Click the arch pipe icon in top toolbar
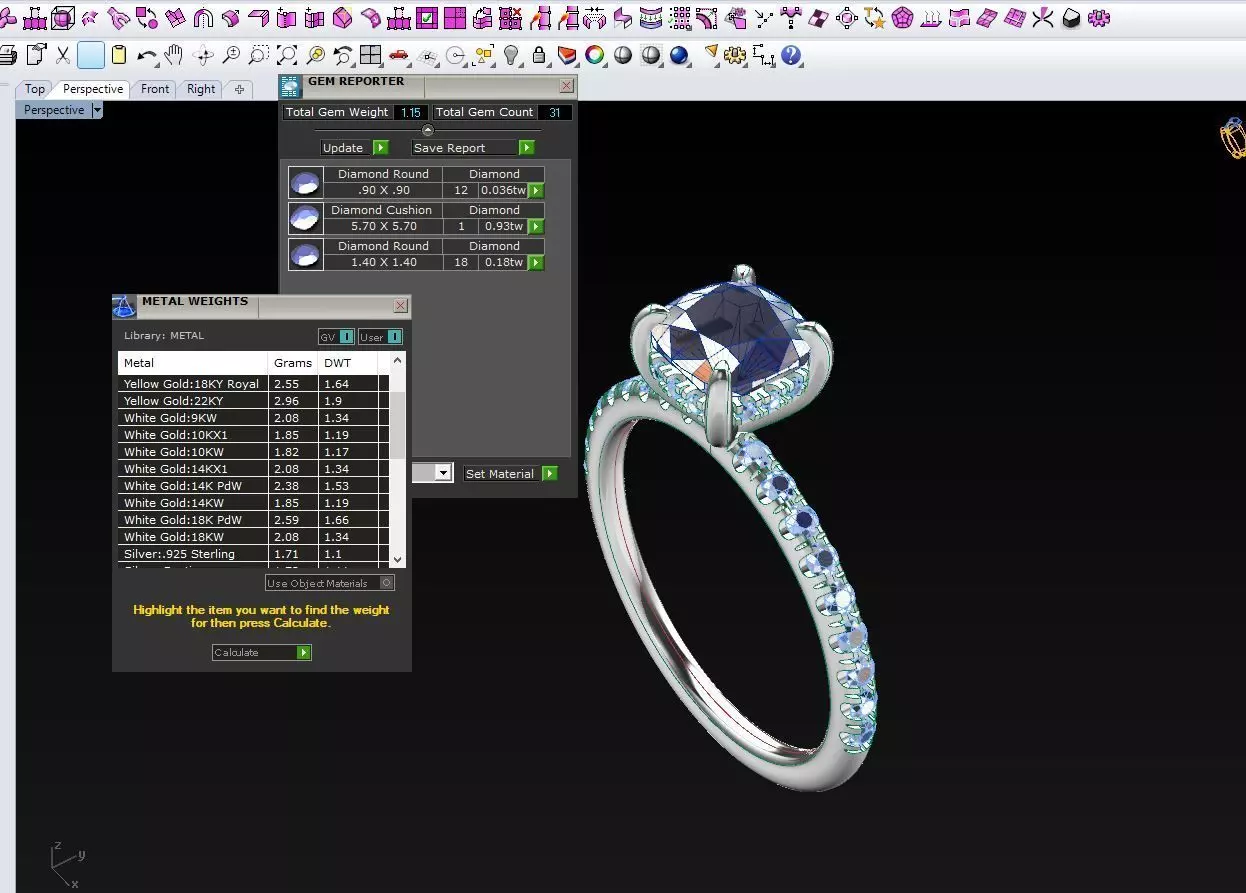The height and width of the screenshot is (893, 1246). click(x=203, y=18)
